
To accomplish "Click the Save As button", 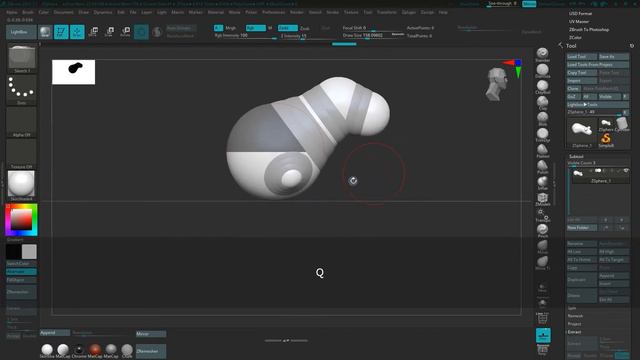I will [x=613, y=56].
